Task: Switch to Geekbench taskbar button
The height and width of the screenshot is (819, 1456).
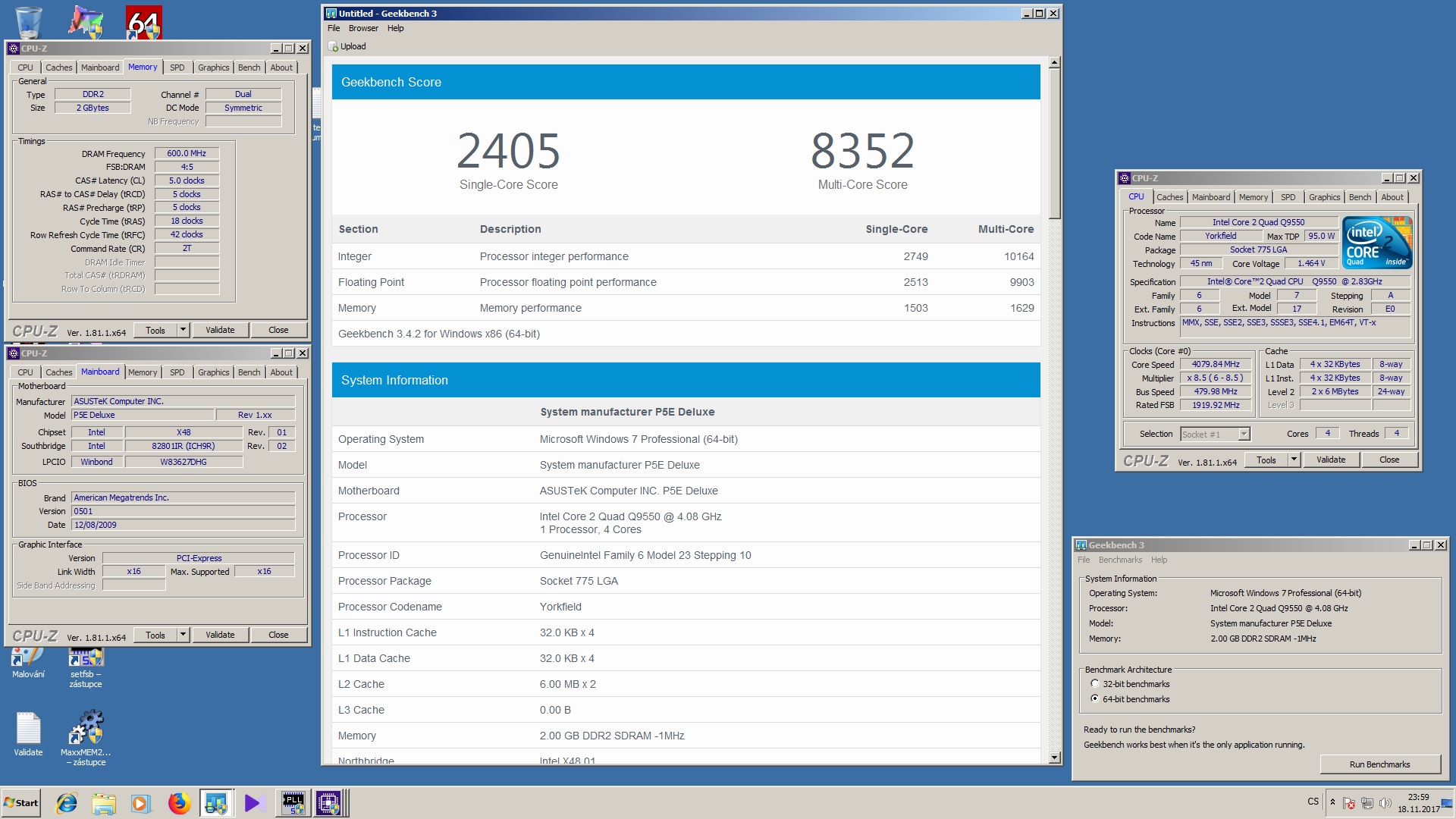Action: click(216, 803)
